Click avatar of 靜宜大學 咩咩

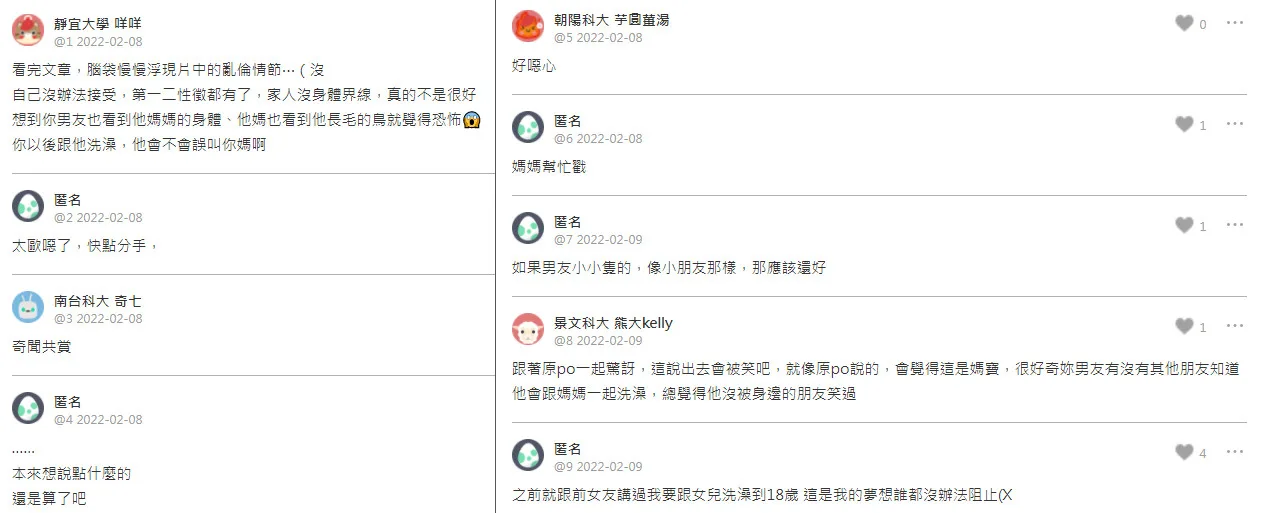coord(28,30)
